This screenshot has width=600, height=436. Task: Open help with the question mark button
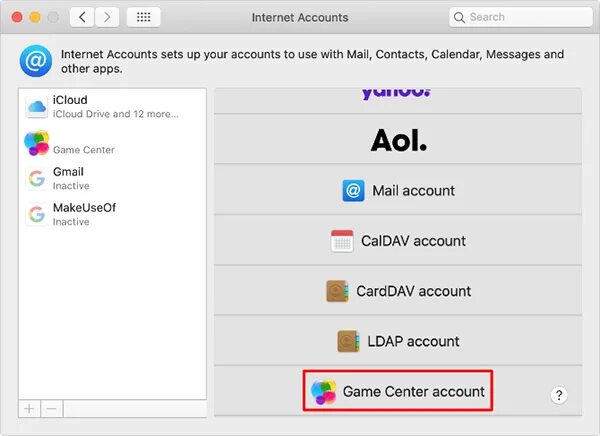click(x=559, y=395)
